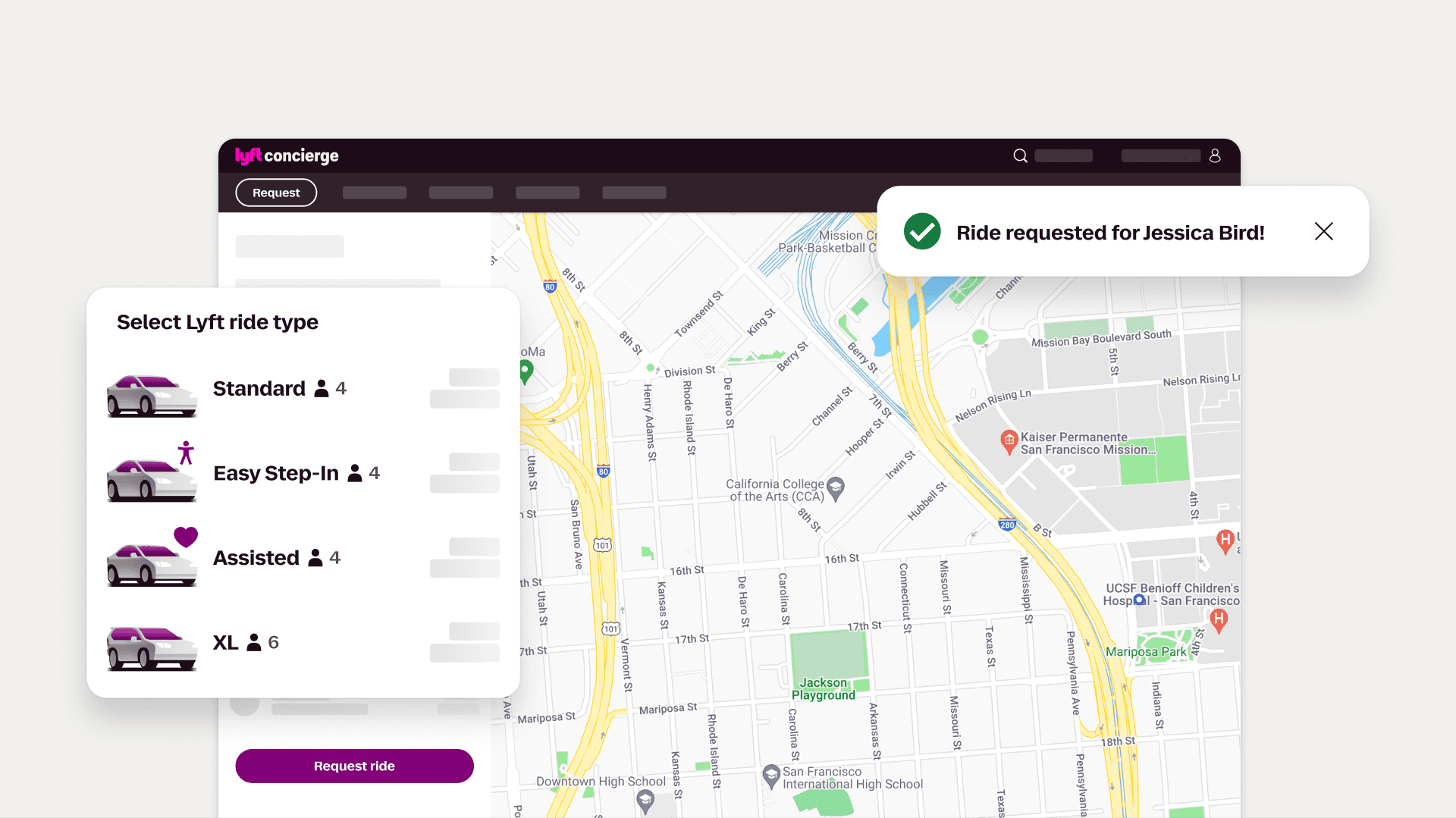Click the Kaiser Permanente hospital map pin
The height and width of the screenshot is (818, 1456).
coord(1009,440)
